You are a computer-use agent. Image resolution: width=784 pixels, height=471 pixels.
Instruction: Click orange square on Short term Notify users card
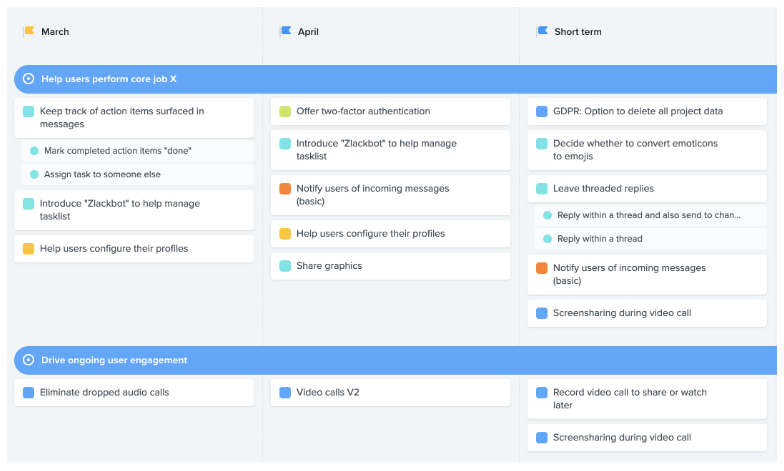coord(542,268)
